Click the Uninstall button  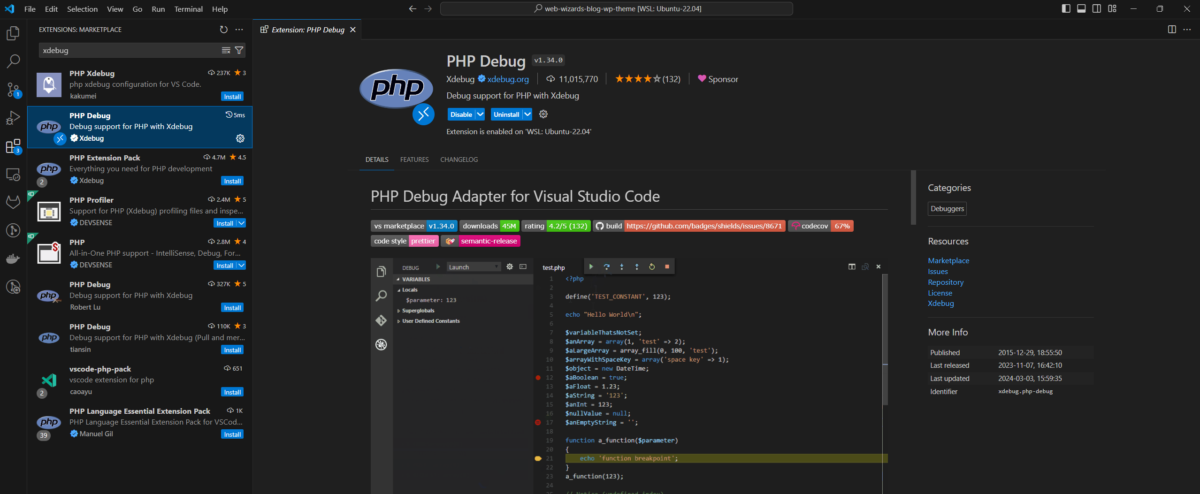pyautogui.click(x=506, y=114)
